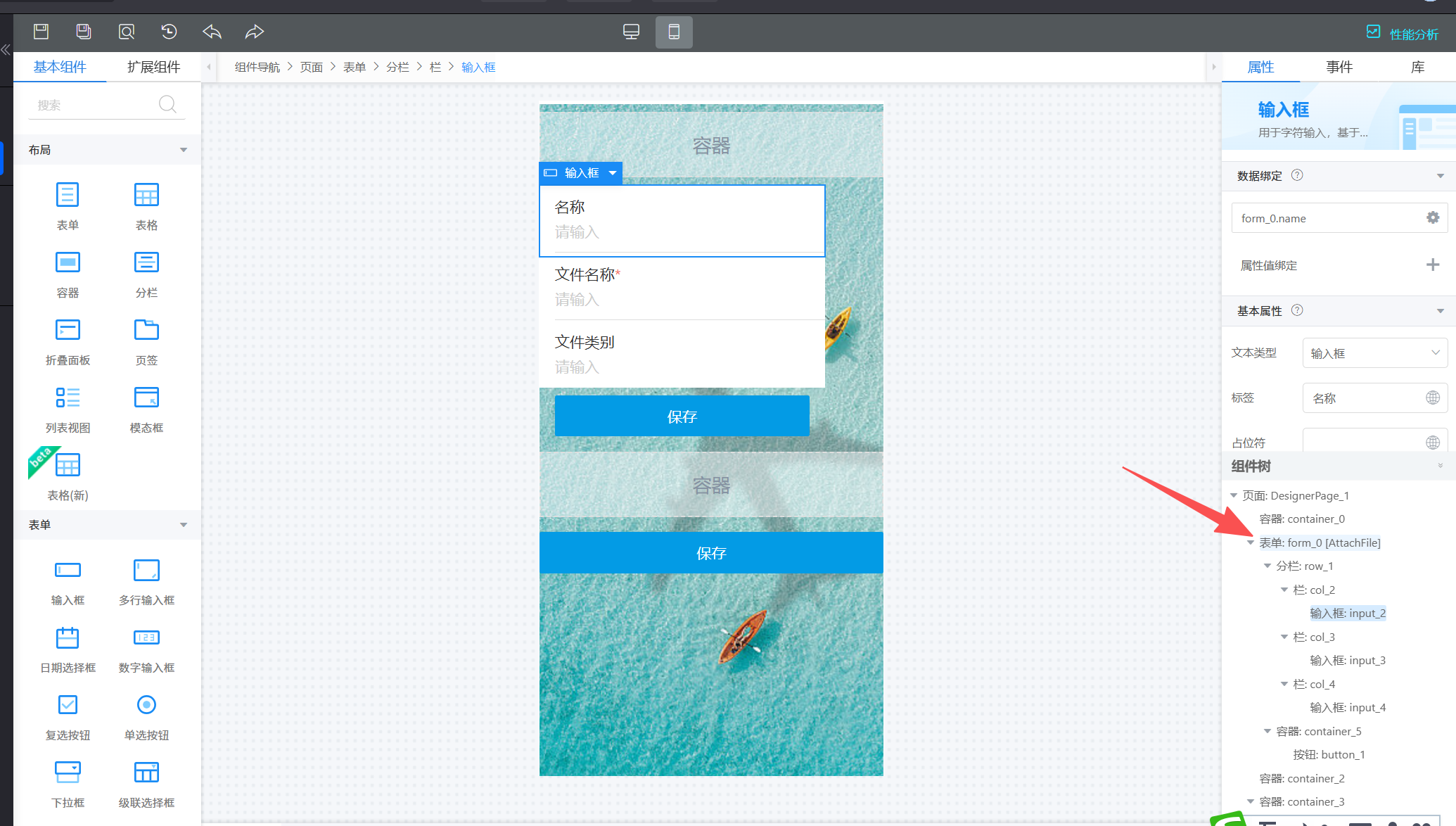This screenshot has width=1456, height=826.
Task: Collapse the 布局 component section
Action: (184, 150)
